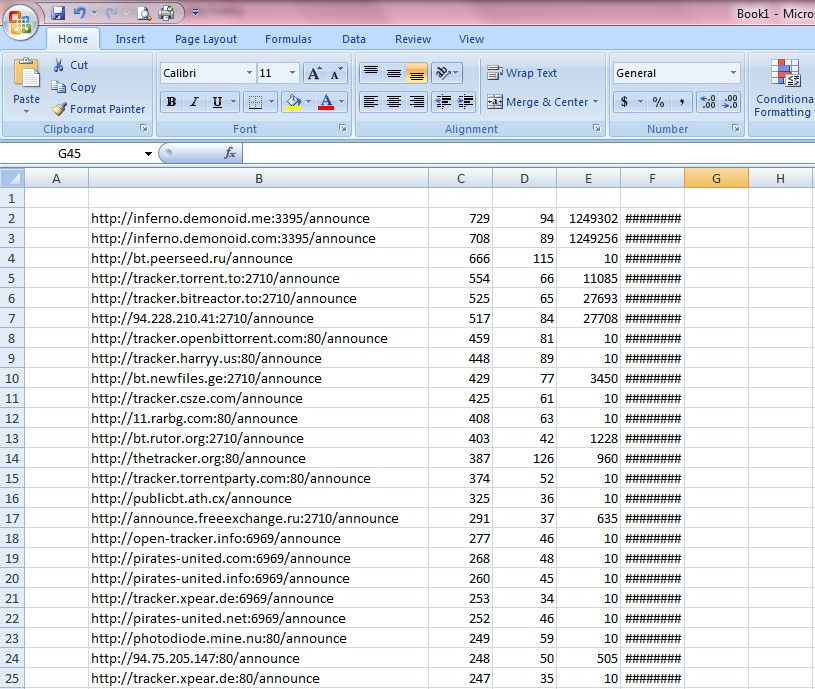
Task: Open the font size 11 dropdown
Action: (x=292, y=73)
